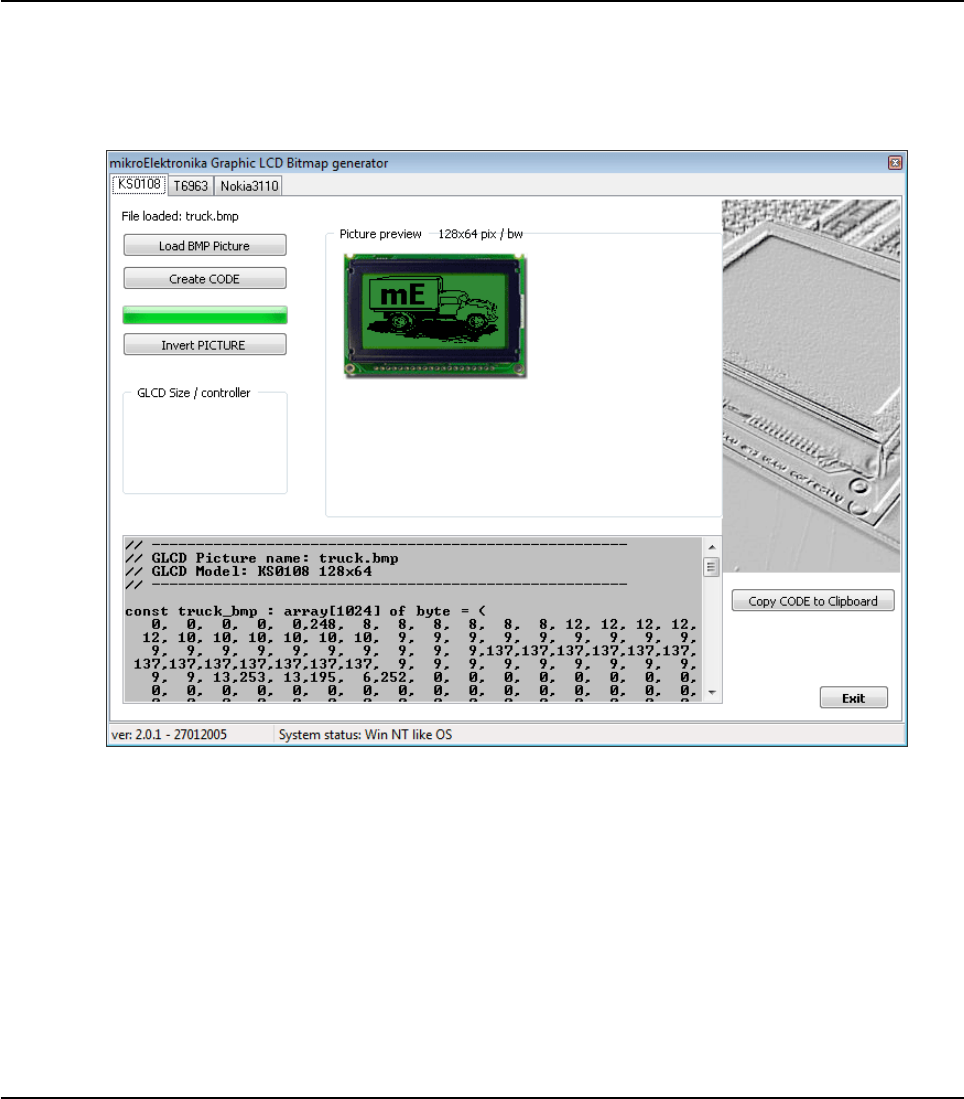
Task: Invert the loaded picture
Action: [x=205, y=345]
